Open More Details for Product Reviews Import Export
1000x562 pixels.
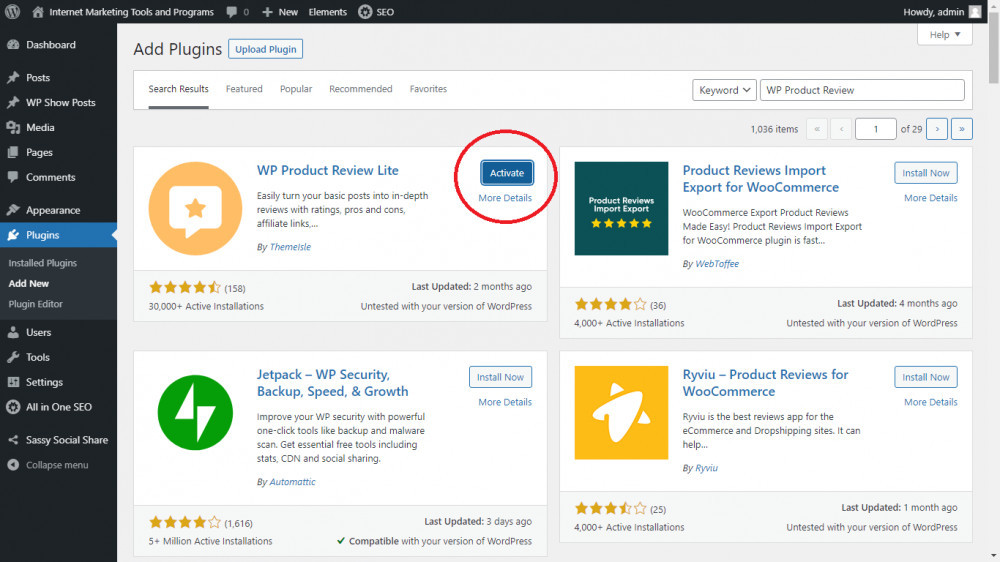click(930, 198)
